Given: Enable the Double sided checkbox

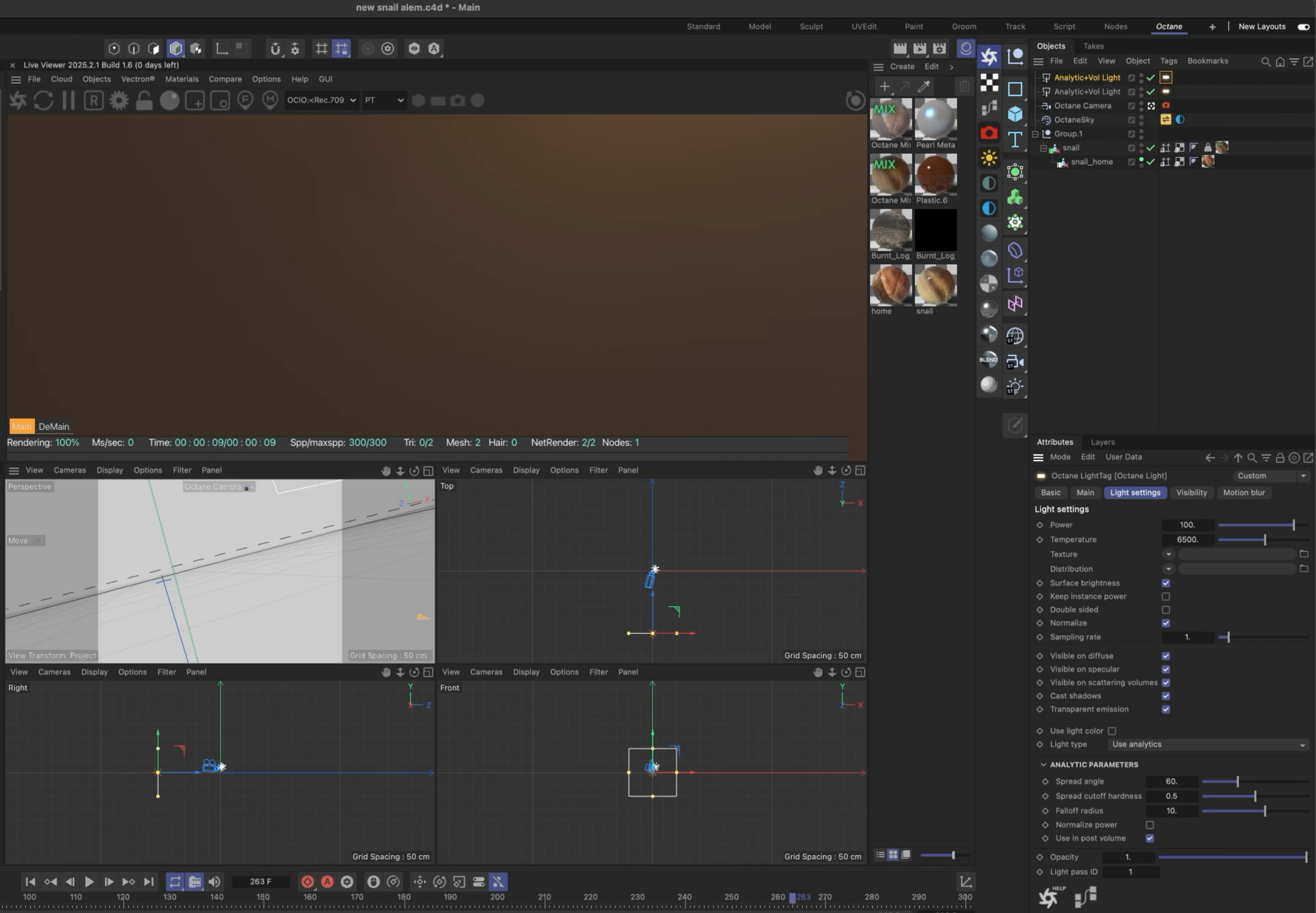Looking at the screenshot, I should 1166,609.
